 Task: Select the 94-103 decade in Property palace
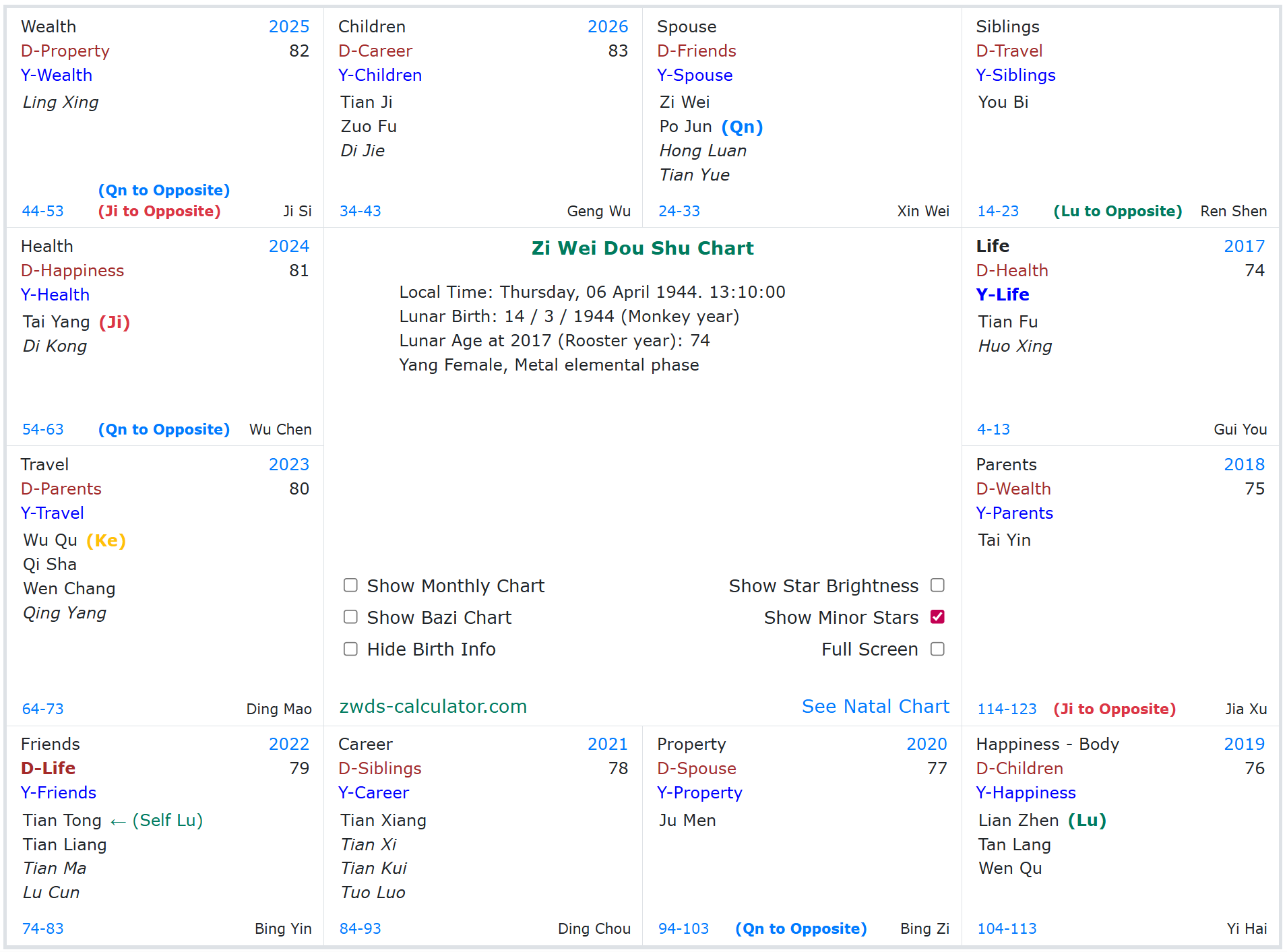[x=683, y=928]
